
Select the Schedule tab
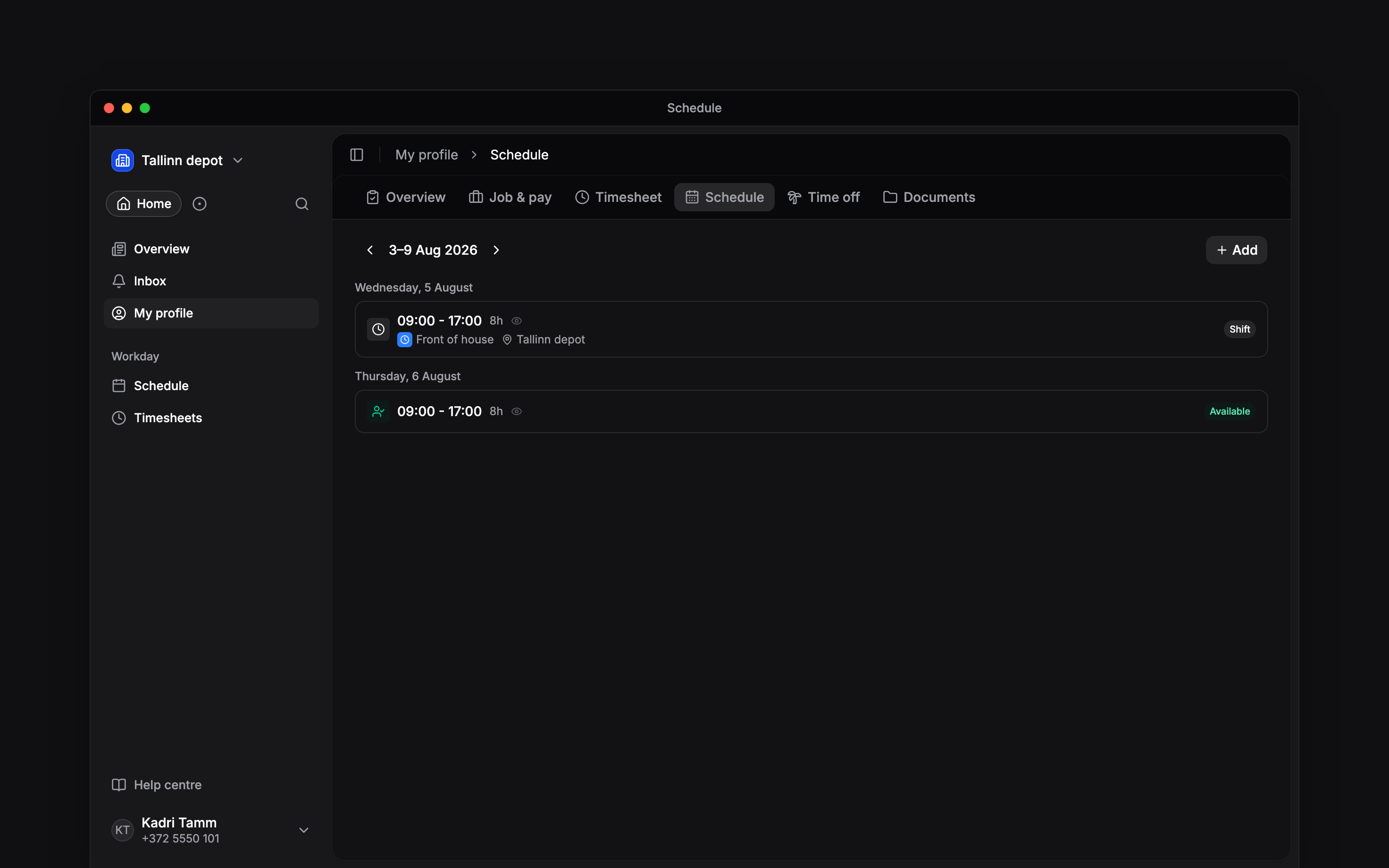point(724,198)
